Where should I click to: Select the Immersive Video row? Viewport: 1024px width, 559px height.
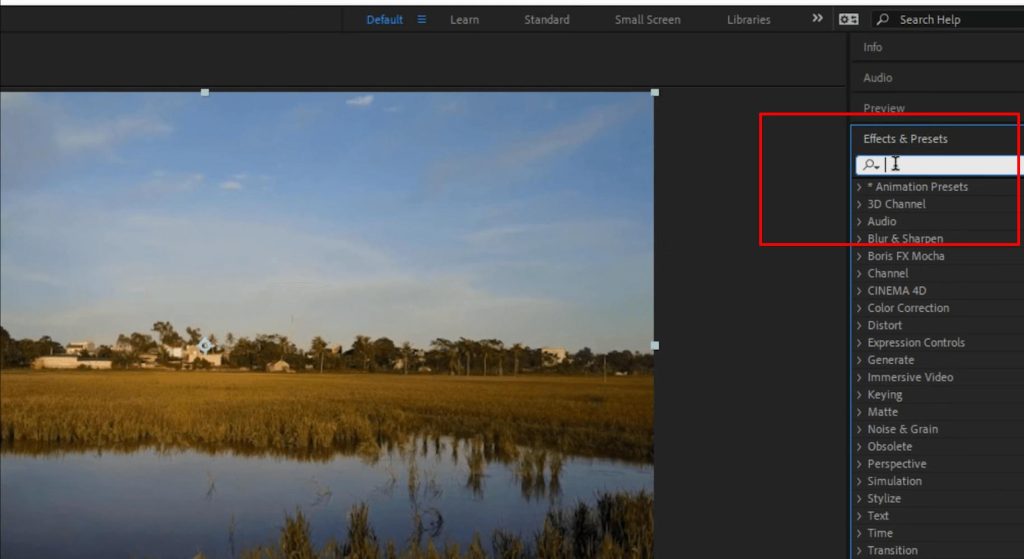point(939,377)
